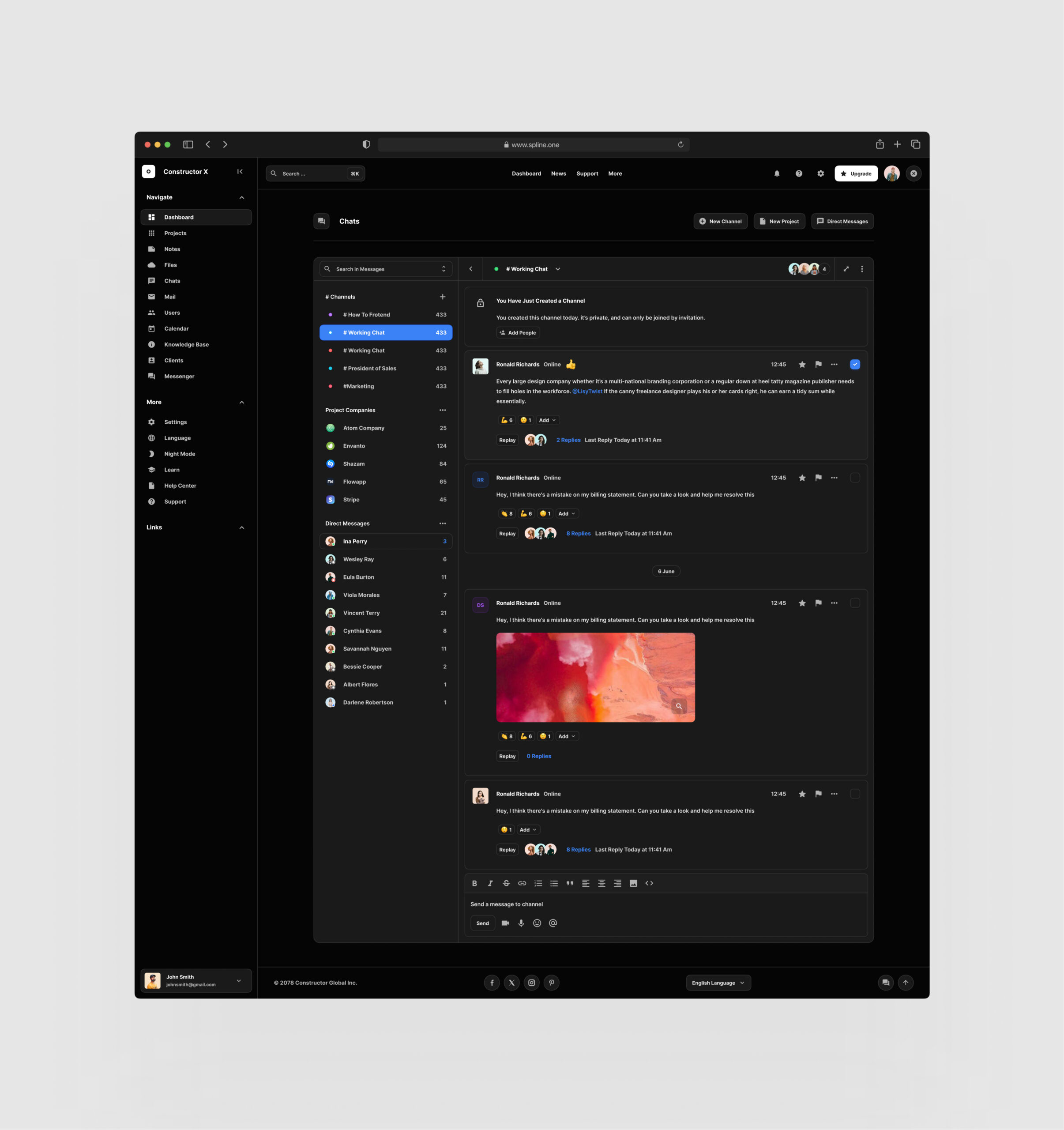Expand chat to fullscreen icon
This screenshot has height=1130, width=1064.
[846, 269]
